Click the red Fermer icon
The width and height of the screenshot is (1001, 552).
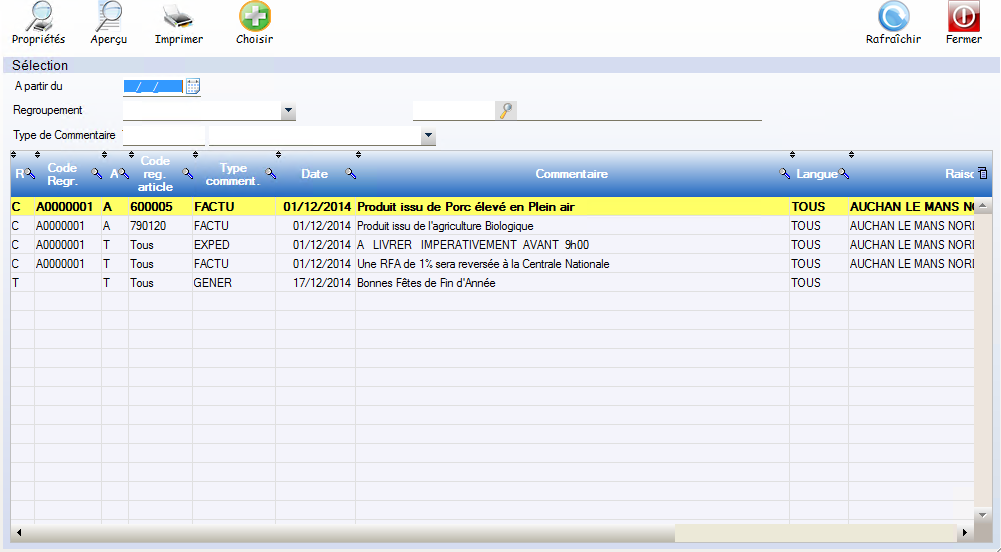963,17
